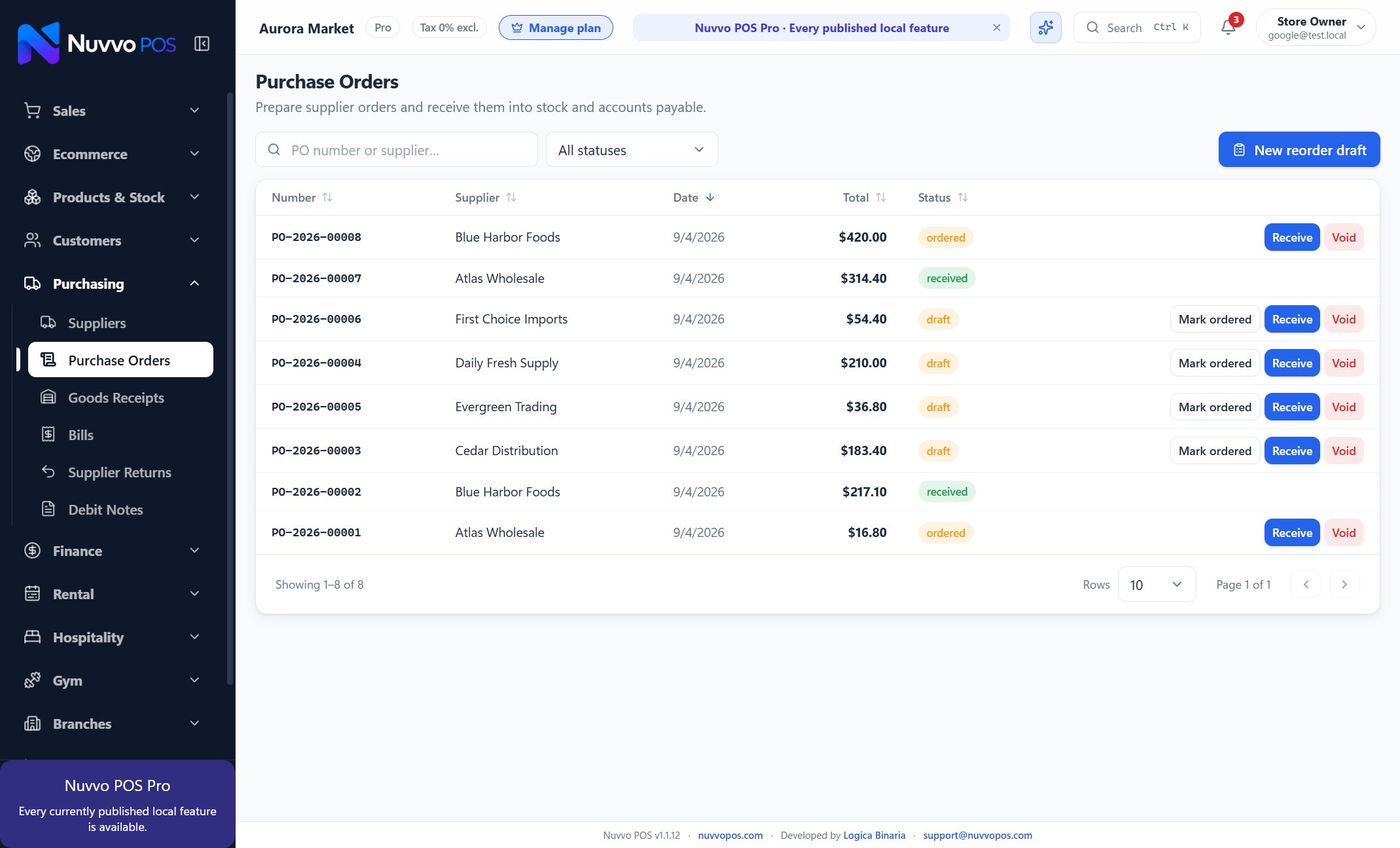The height and width of the screenshot is (848, 1400).
Task: Open Purchase Orders in the sidebar
Action: [x=120, y=359]
